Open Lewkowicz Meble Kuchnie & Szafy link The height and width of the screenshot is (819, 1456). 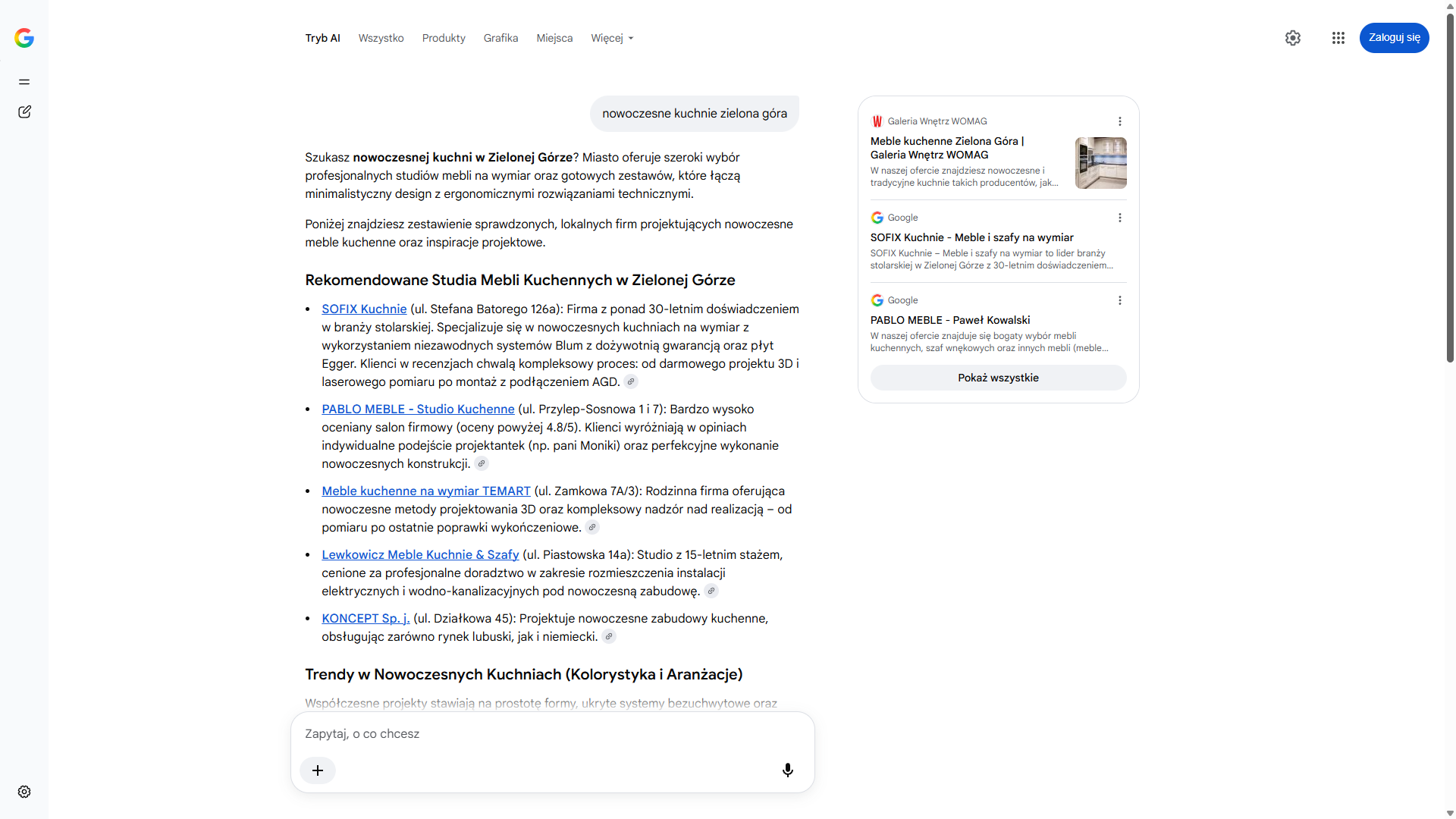click(x=420, y=555)
